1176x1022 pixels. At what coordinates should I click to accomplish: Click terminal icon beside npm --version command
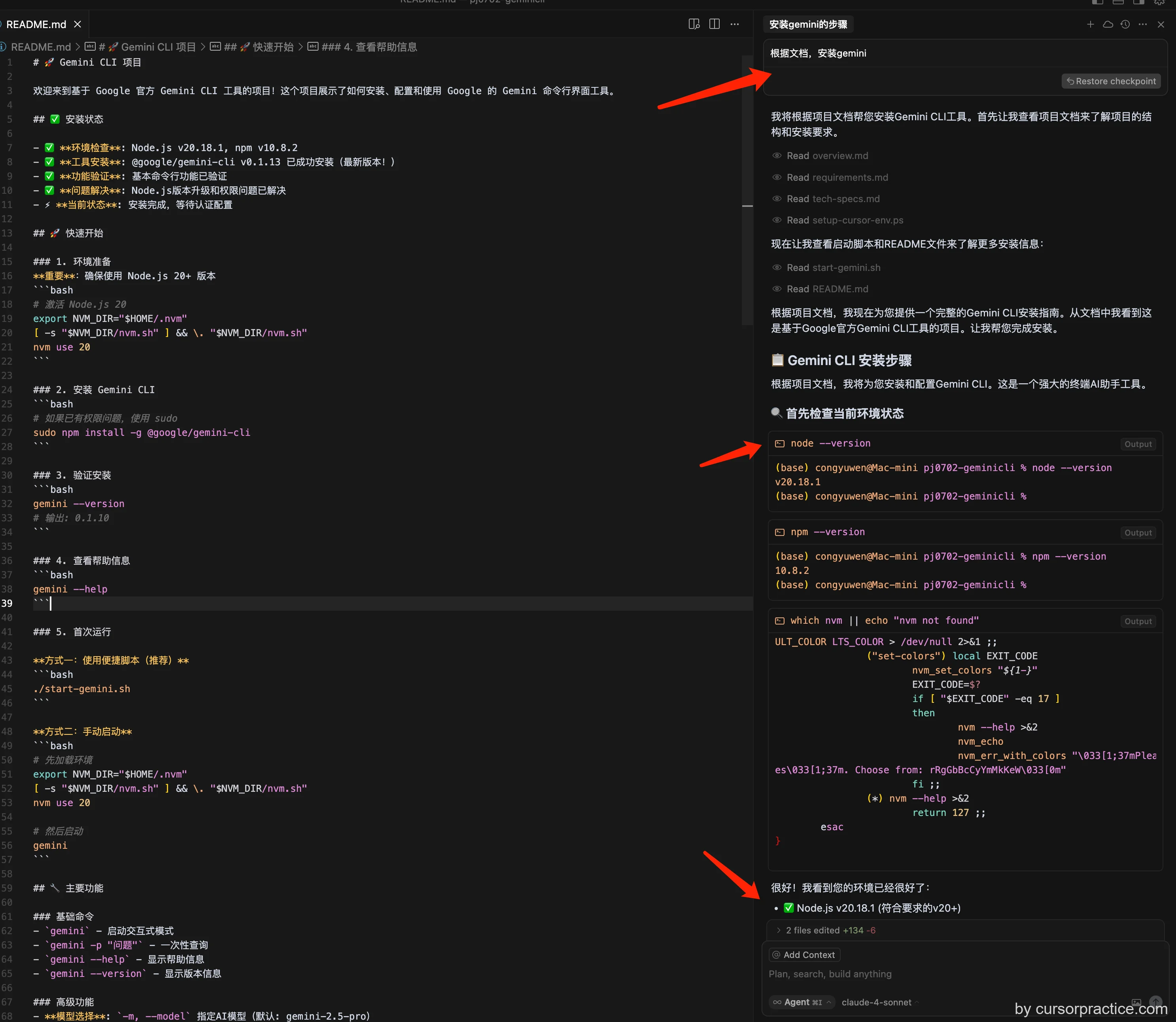[x=779, y=532]
